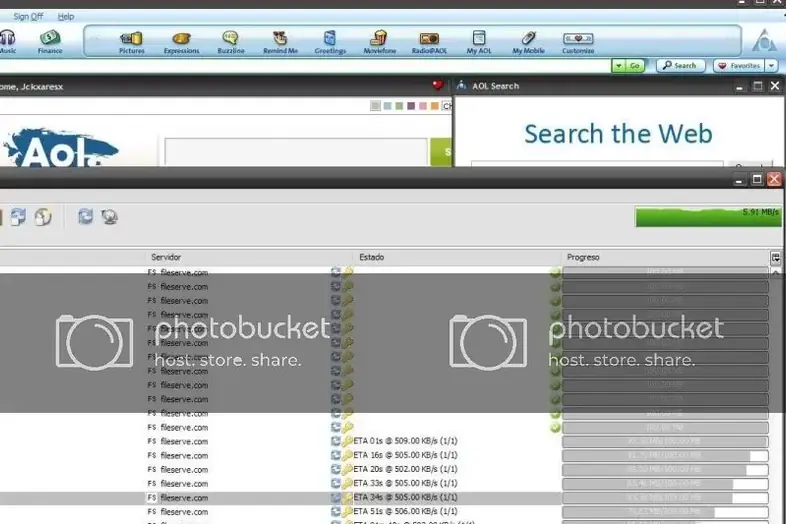Viewport: 786px width, 524px height.
Task: Click the AOL triangle logo at top right
Action: coord(764,40)
